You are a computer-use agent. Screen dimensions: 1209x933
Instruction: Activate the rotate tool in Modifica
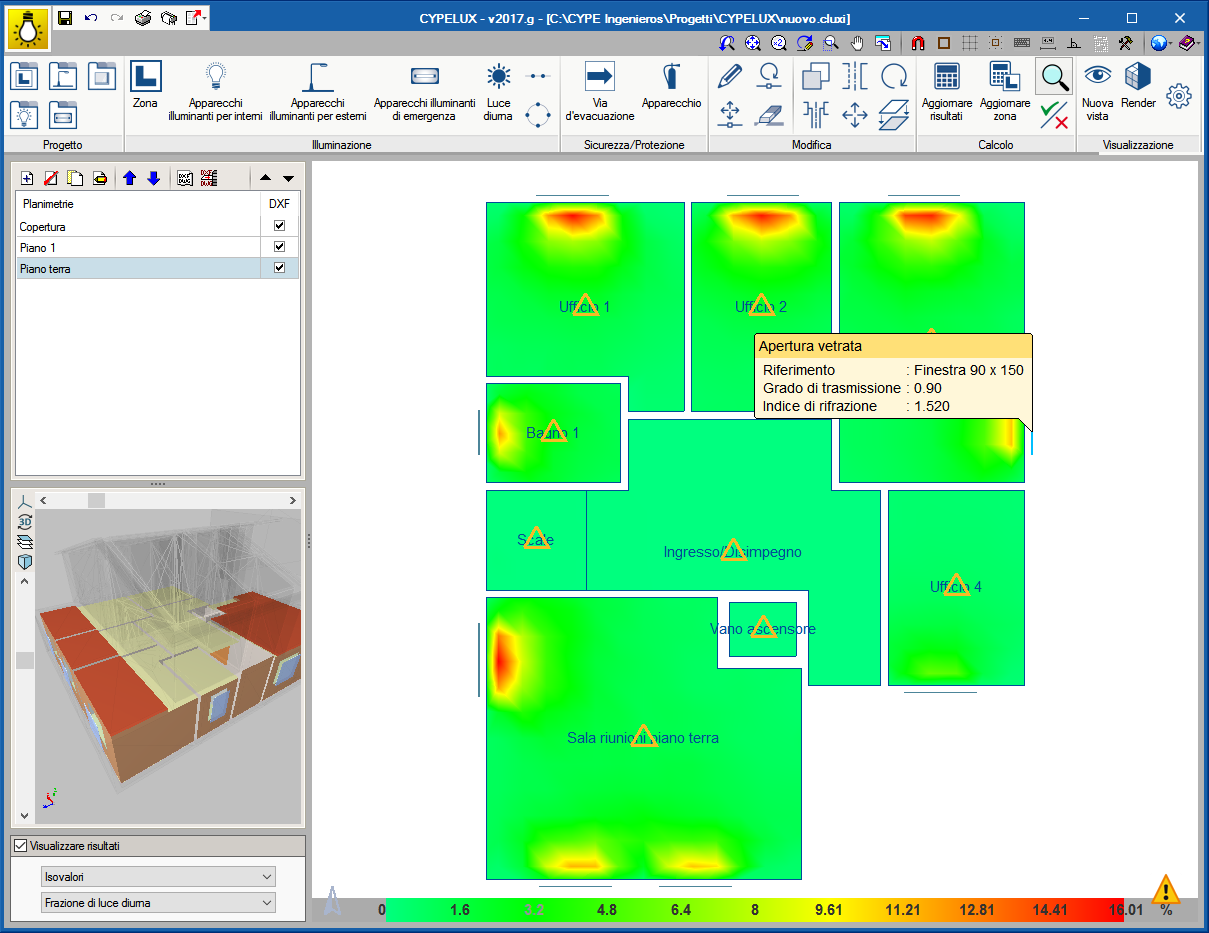(893, 75)
